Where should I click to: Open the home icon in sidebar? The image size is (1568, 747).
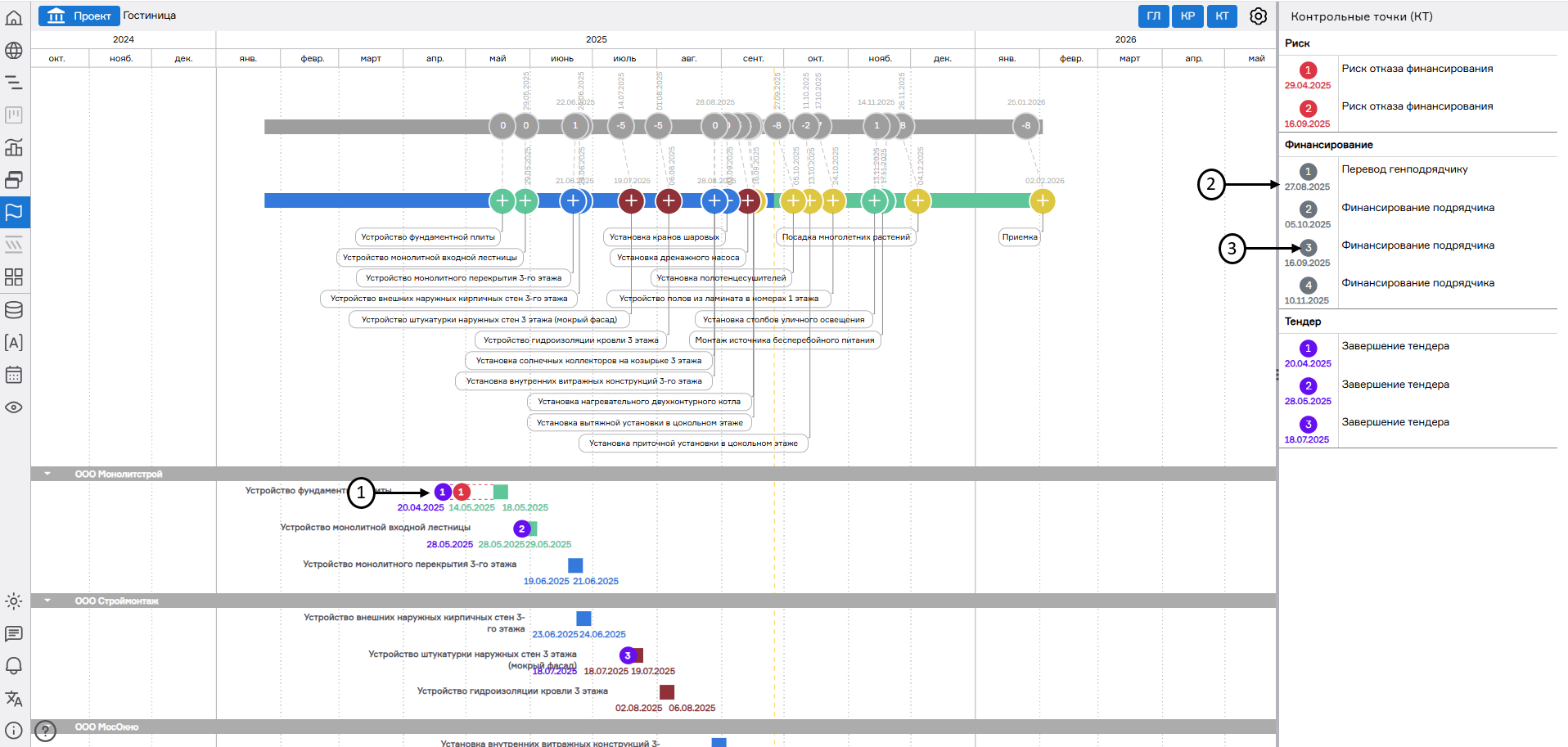(14, 17)
